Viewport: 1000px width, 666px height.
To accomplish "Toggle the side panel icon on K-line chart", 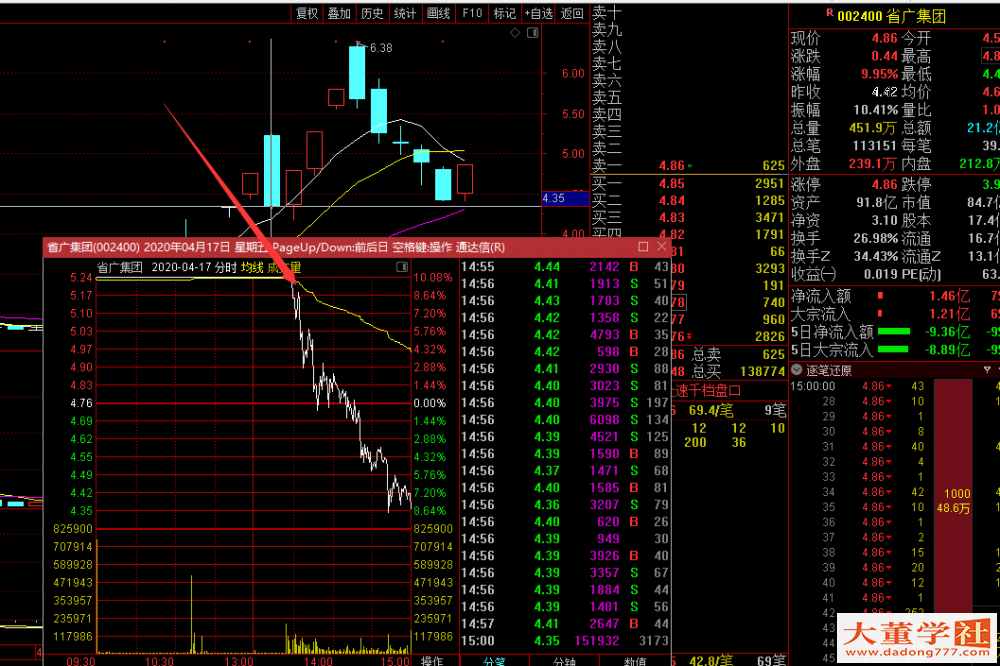I will 531,33.
